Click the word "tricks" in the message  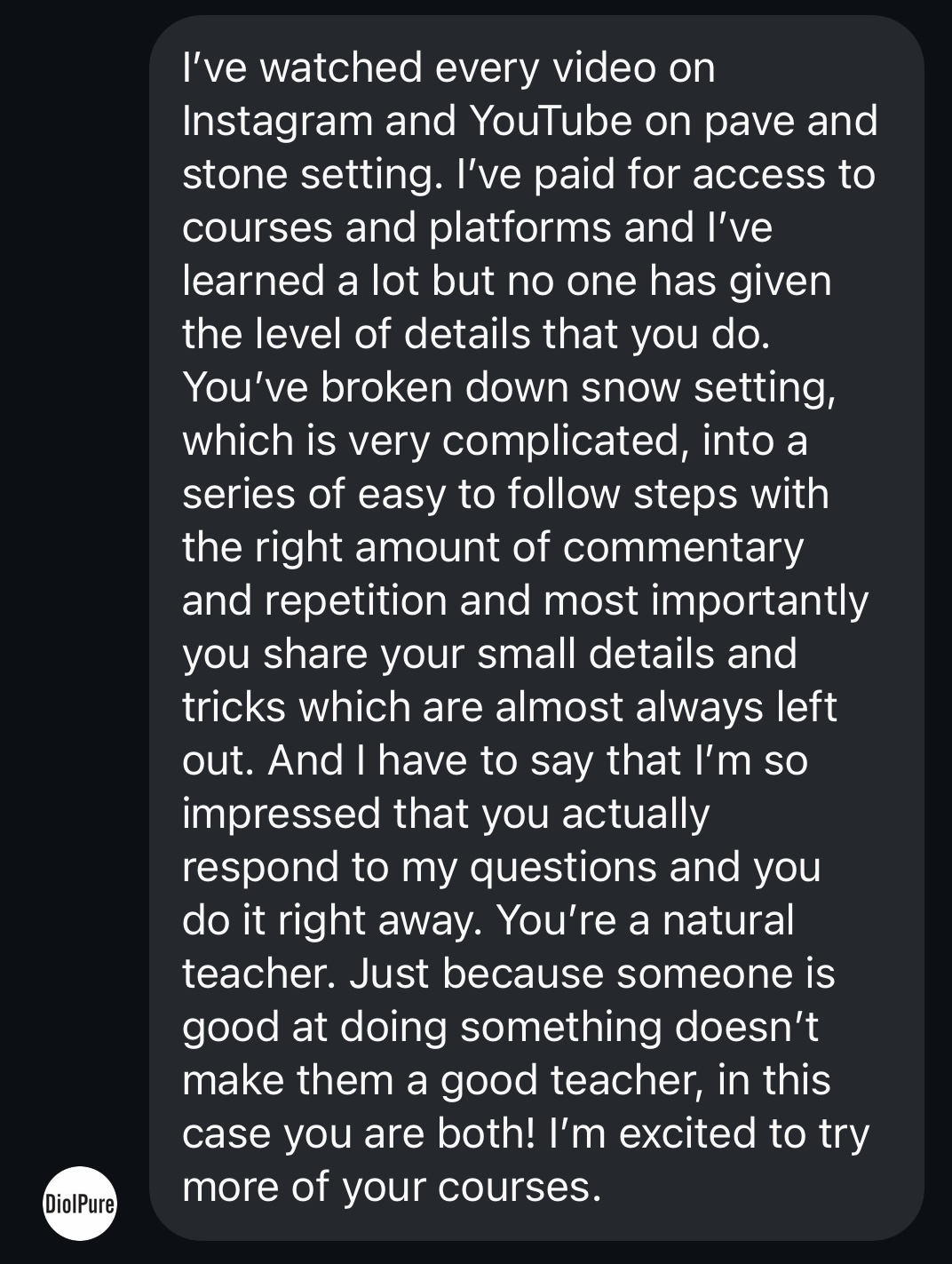coord(234,708)
